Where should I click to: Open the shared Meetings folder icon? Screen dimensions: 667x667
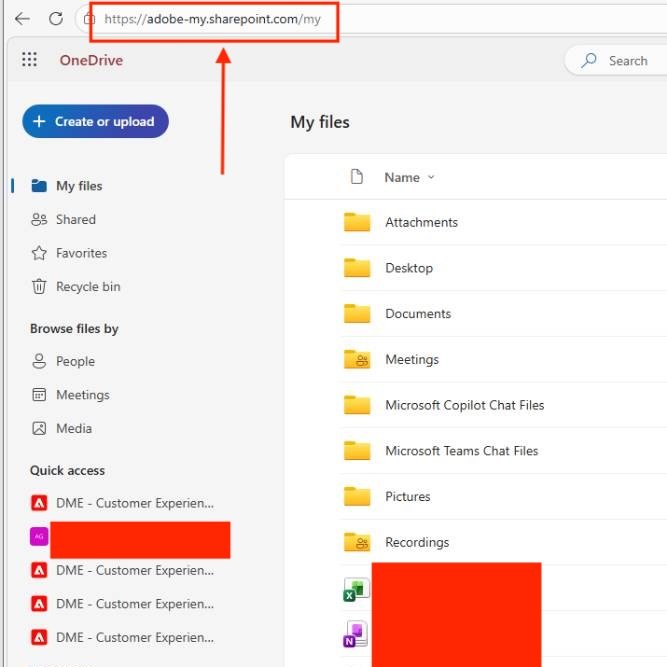[x=357, y=360]
